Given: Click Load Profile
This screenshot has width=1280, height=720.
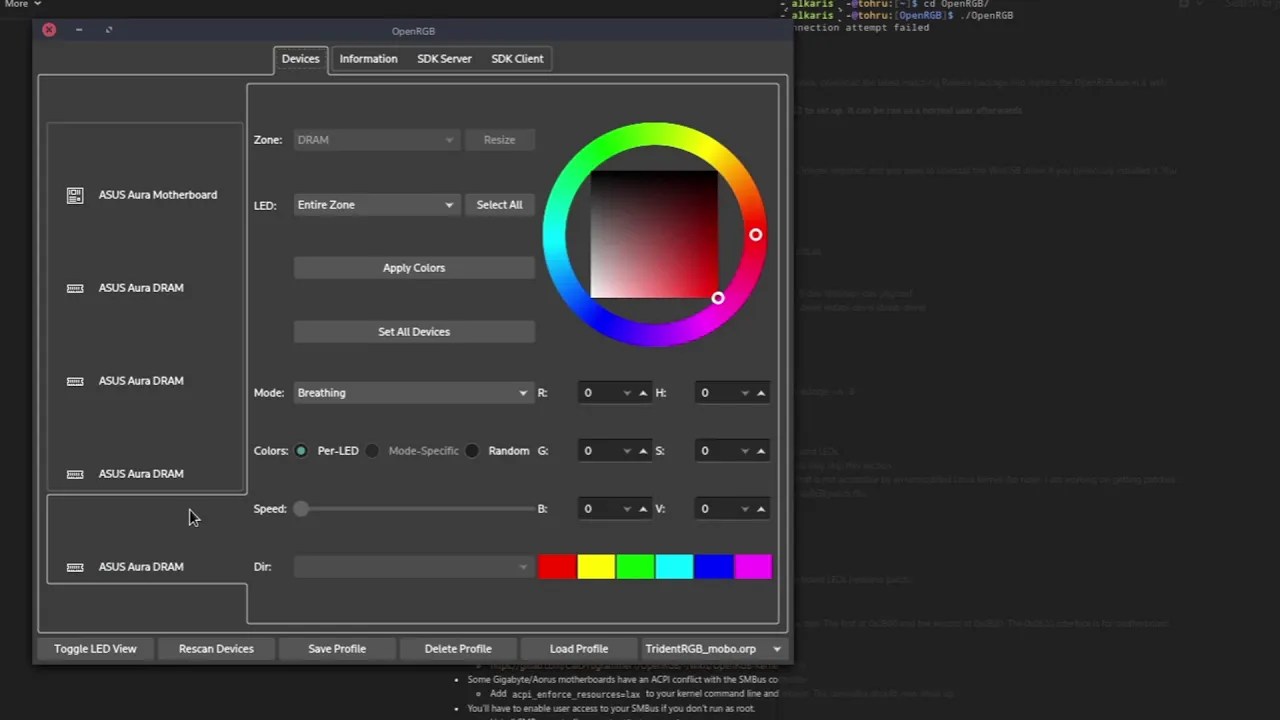Looking at the screenshot, I should coord(579,649).
